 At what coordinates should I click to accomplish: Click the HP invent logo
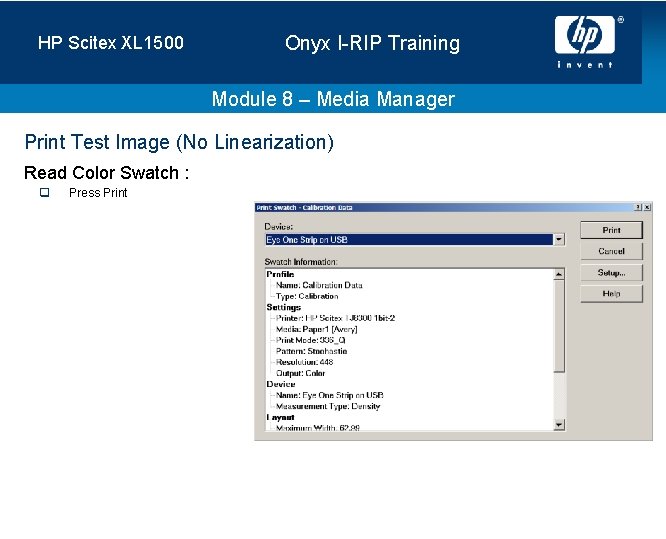click(587, 42)
